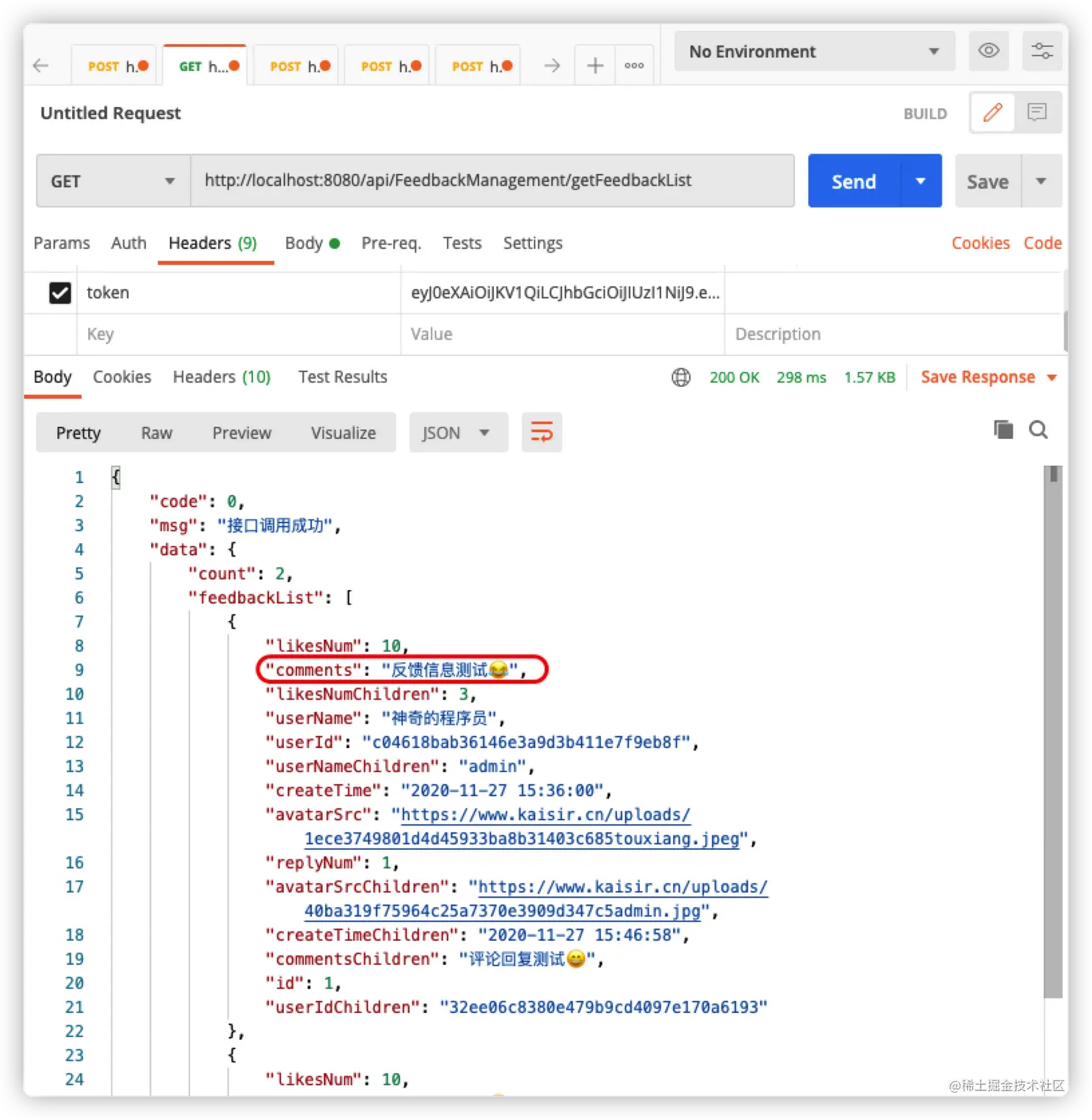This screenshot has width=1092, height=1120.
Task: Open the first POST request tab
Action: tap(113, 66)
